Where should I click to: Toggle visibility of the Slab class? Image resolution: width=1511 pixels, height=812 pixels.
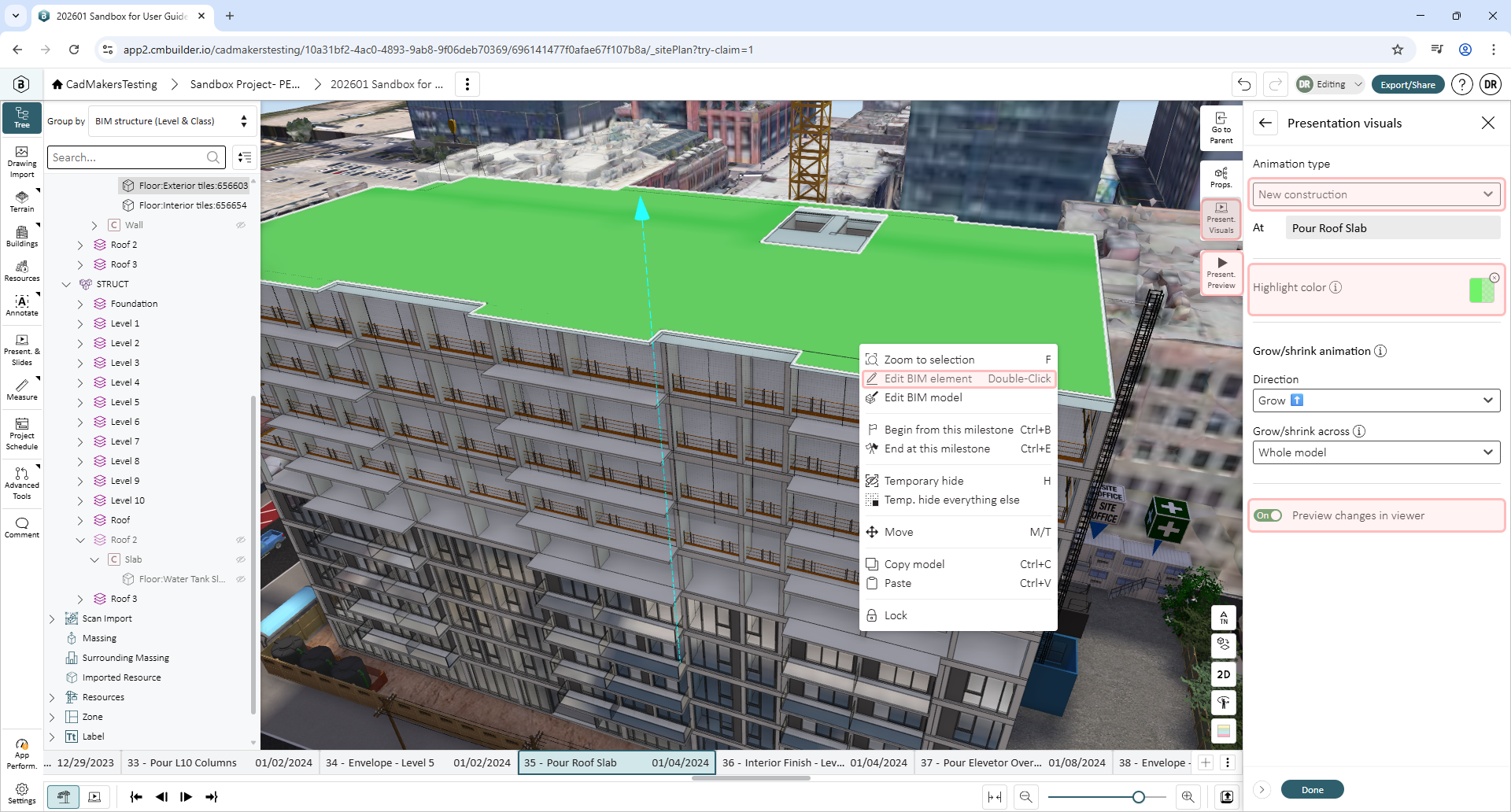[x=241, y=559]
